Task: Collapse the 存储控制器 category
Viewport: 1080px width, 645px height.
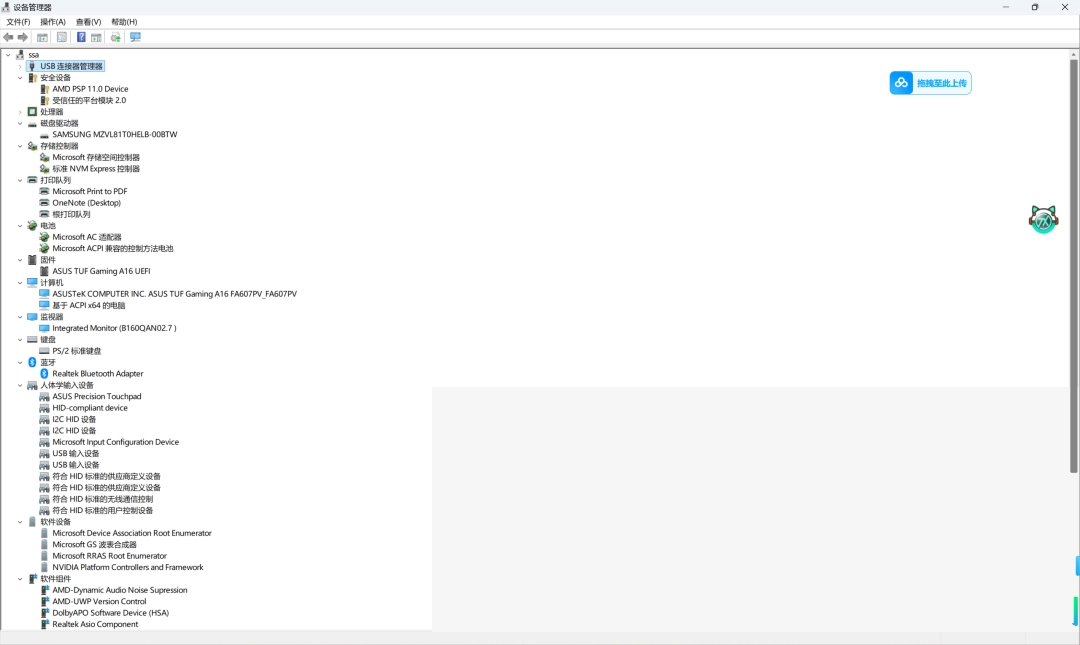Action: (x=20, y=146)
